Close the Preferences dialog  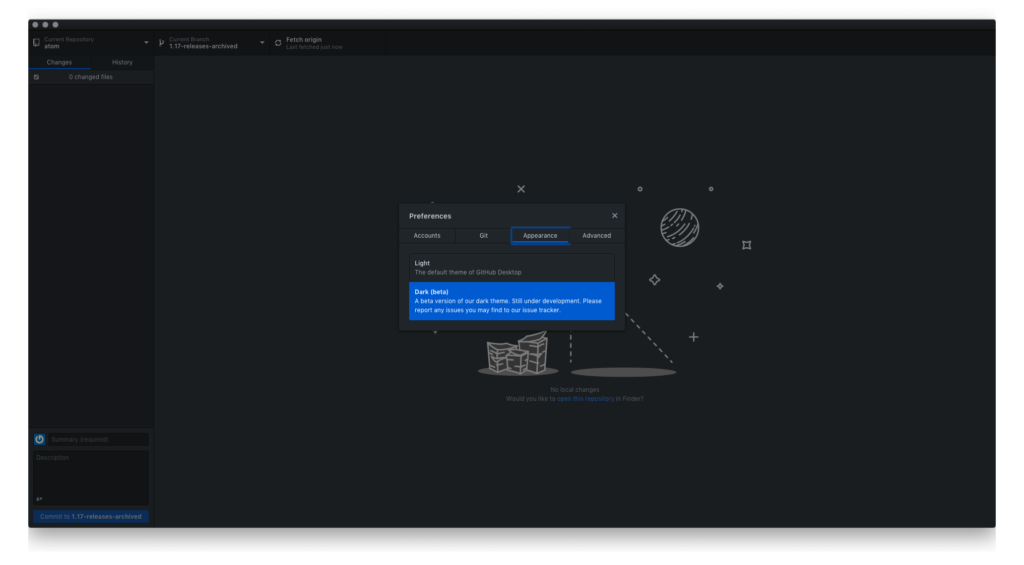click(615, 216)
